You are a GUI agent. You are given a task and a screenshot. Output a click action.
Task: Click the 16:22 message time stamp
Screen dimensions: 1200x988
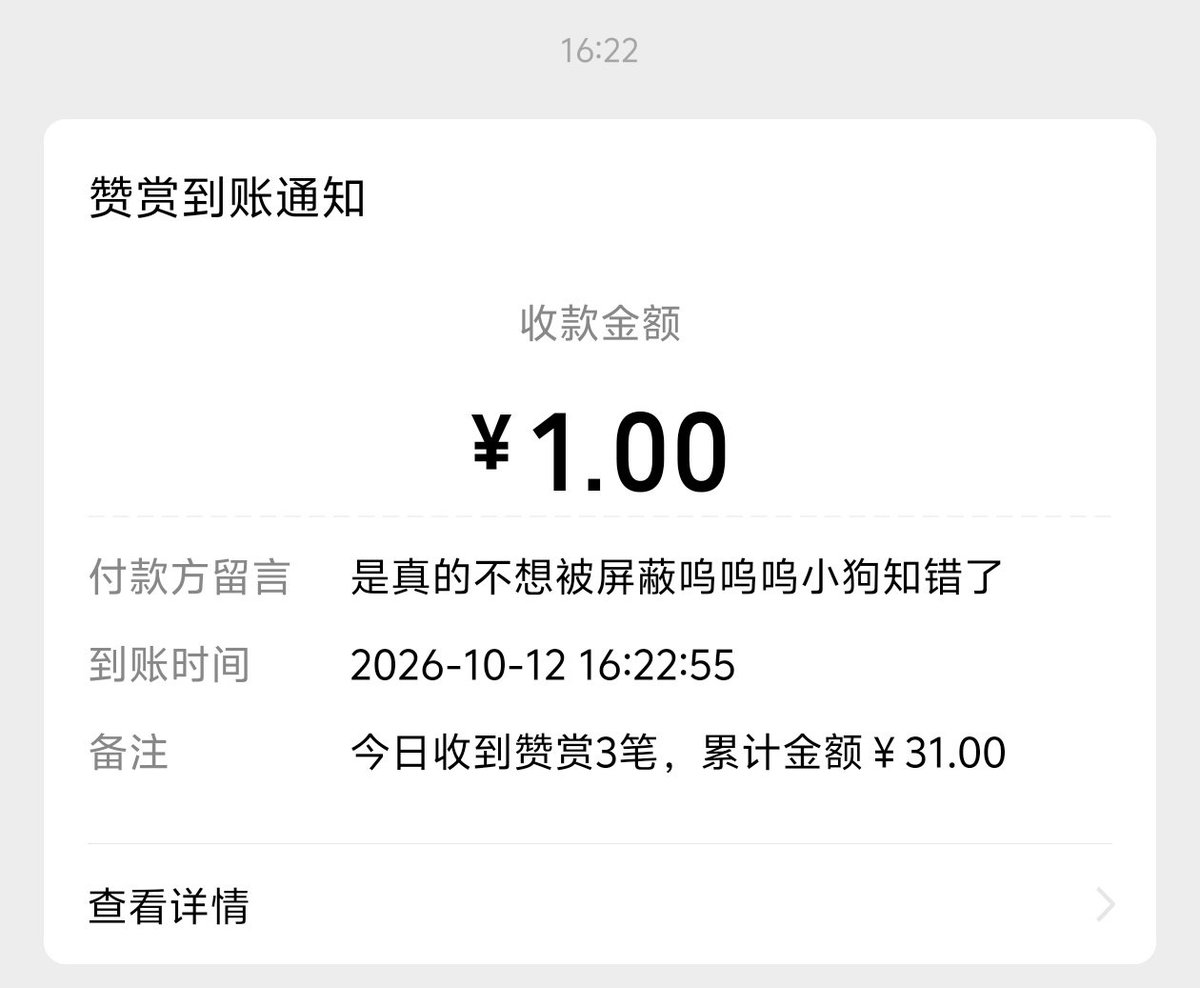(600, 50)
